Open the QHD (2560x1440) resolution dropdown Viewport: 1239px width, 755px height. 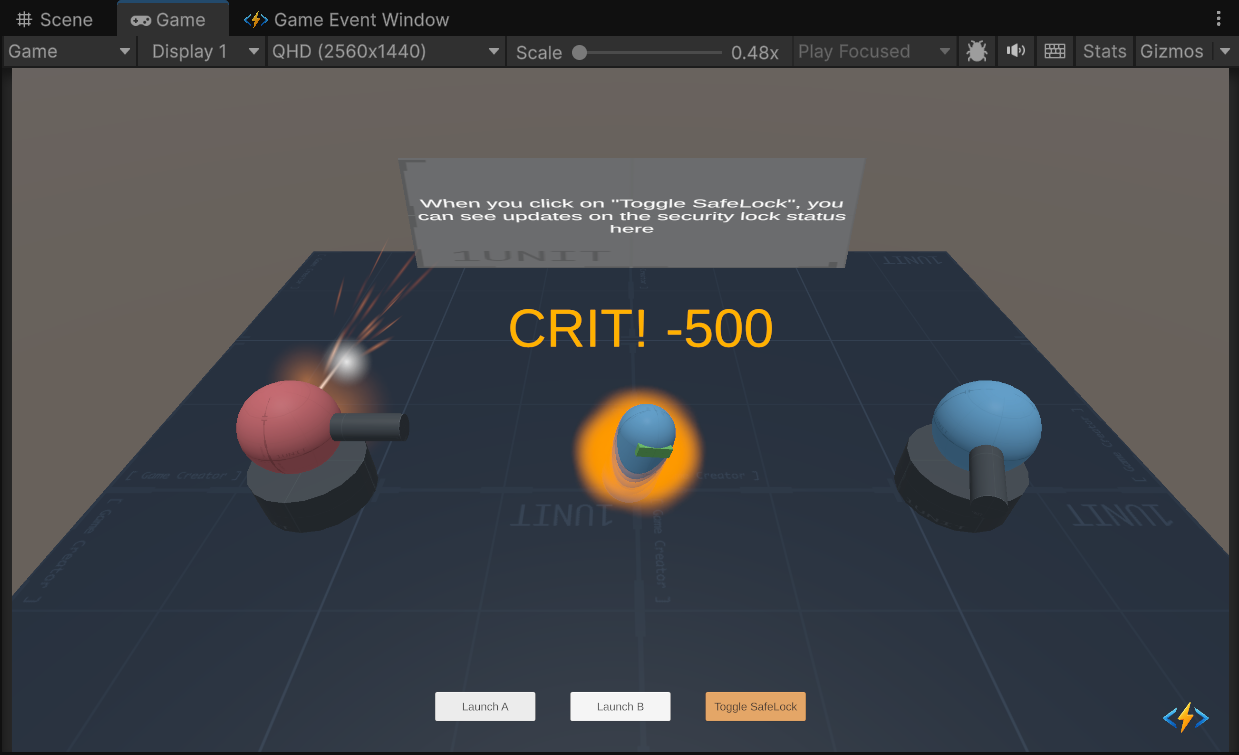pyautogui.click(x=385, y=51)
